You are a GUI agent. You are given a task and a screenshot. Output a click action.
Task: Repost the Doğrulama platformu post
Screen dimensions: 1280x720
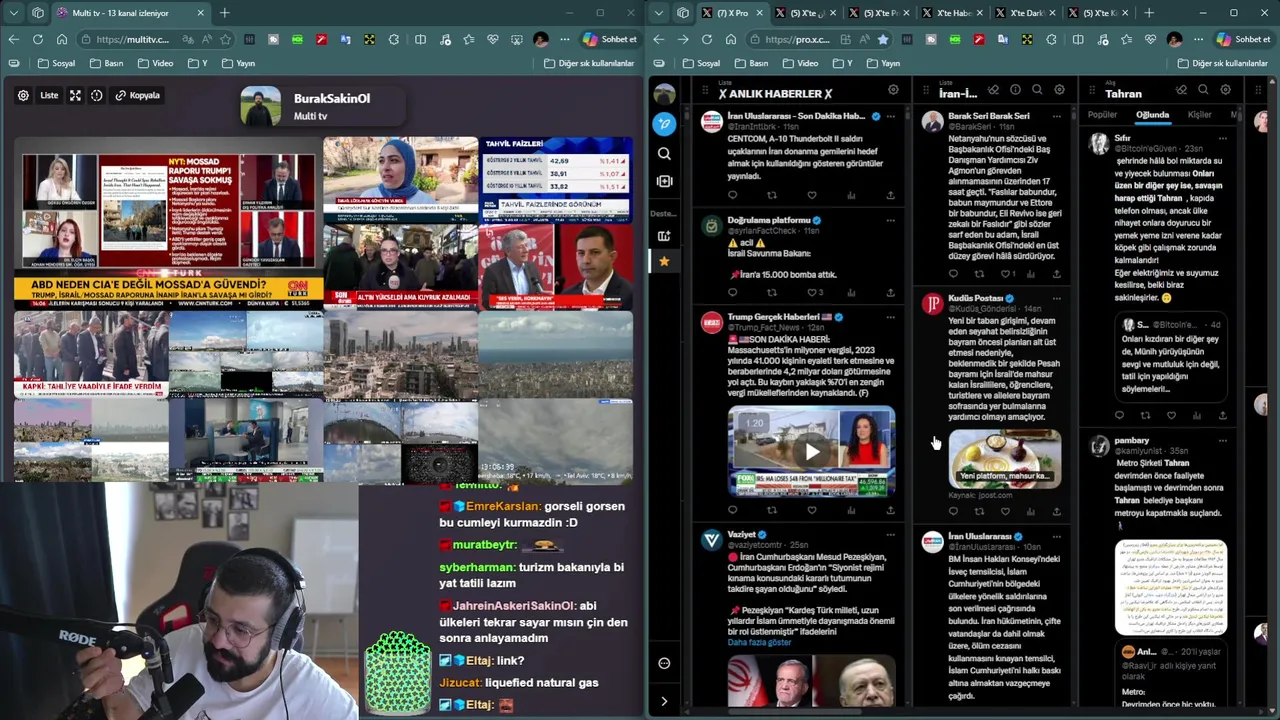[x=771, y=293]
